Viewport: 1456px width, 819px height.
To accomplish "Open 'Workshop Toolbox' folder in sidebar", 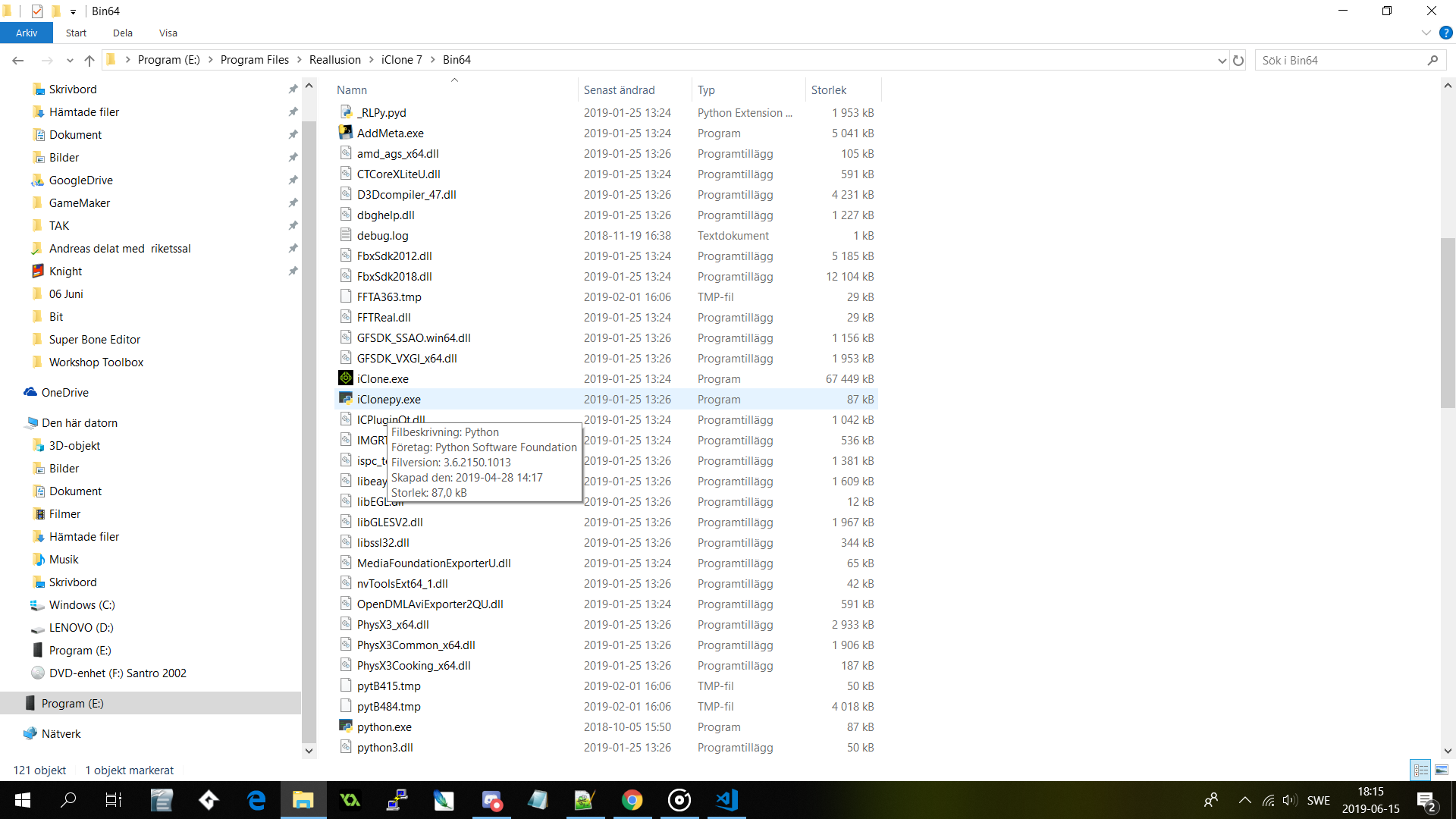I will [96, 362].
